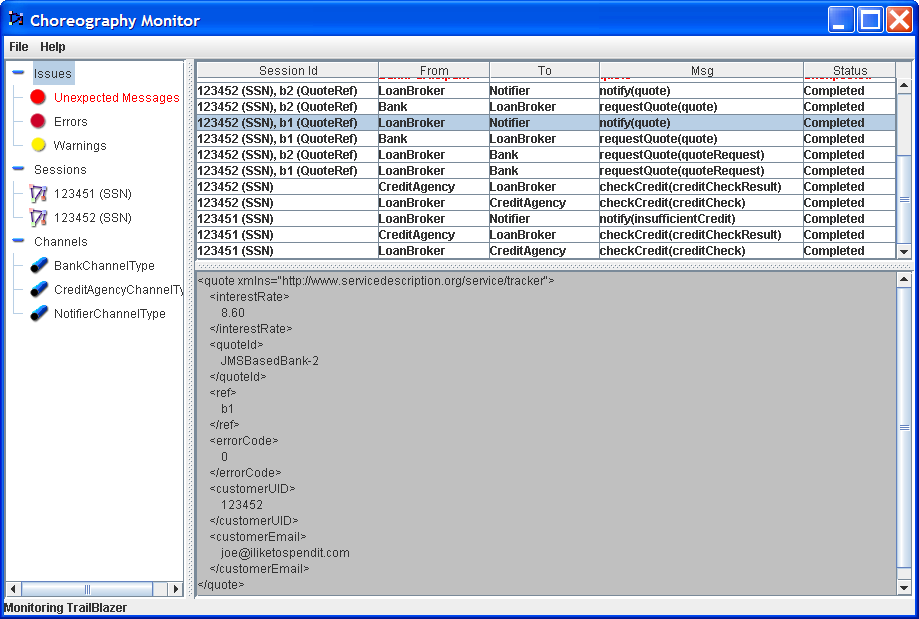This screenshot has width=919, height=619.
Task: Click the yellow Warnings icon
Action: pyautogui.click(x=38, y=145)
